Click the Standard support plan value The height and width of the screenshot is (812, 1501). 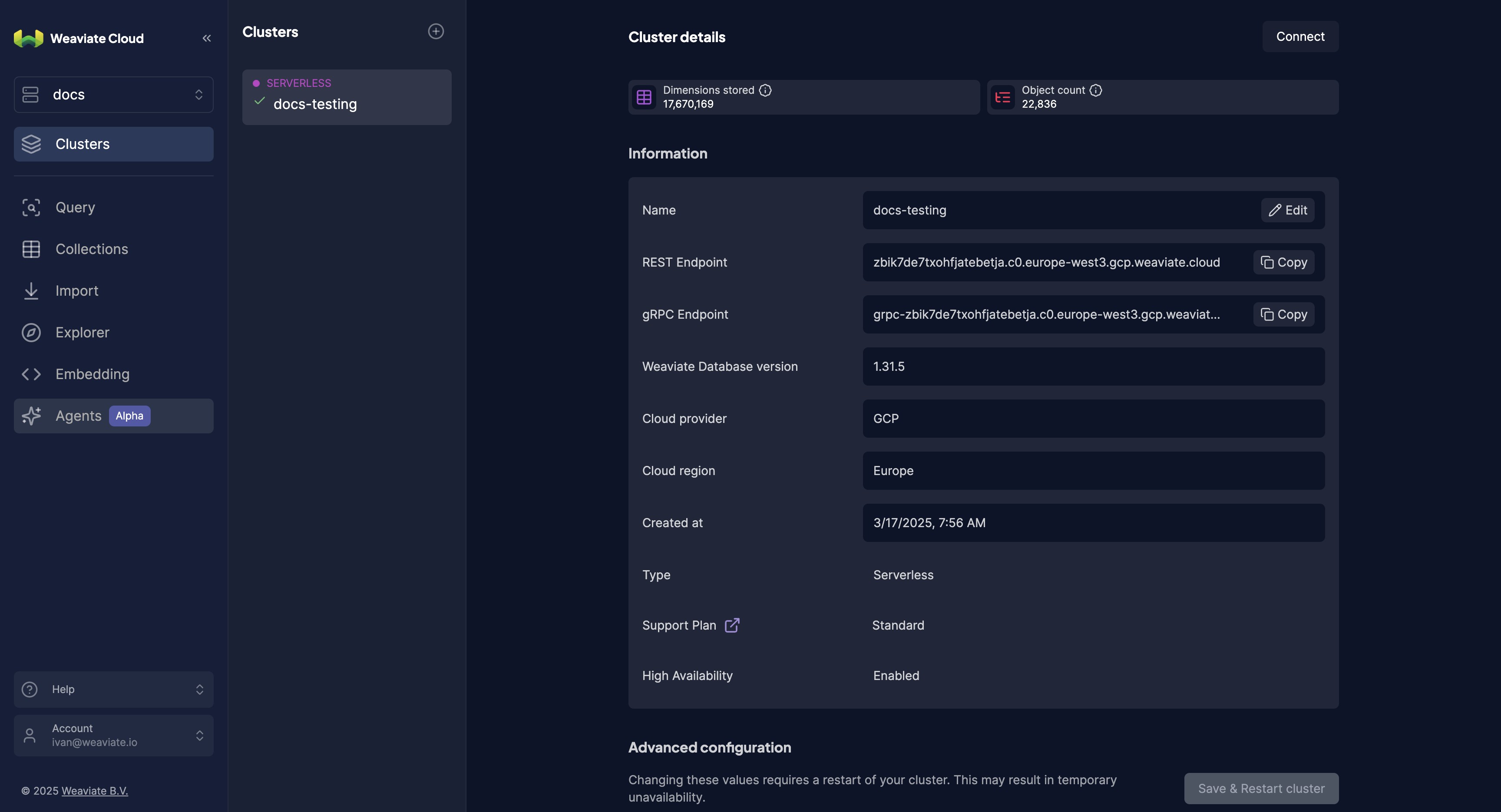[898, 625]
